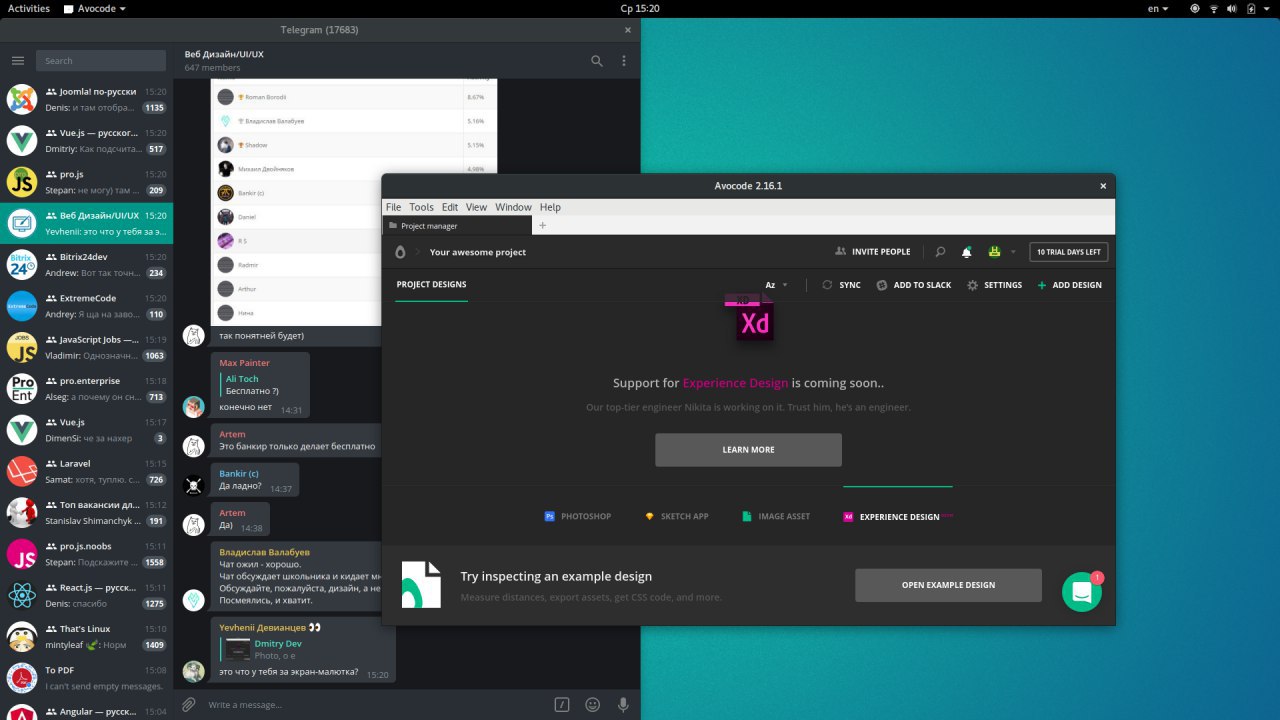Click Max Painter's name in the chat
Viewport: 1280px width, 720px height.
[245, 363]
